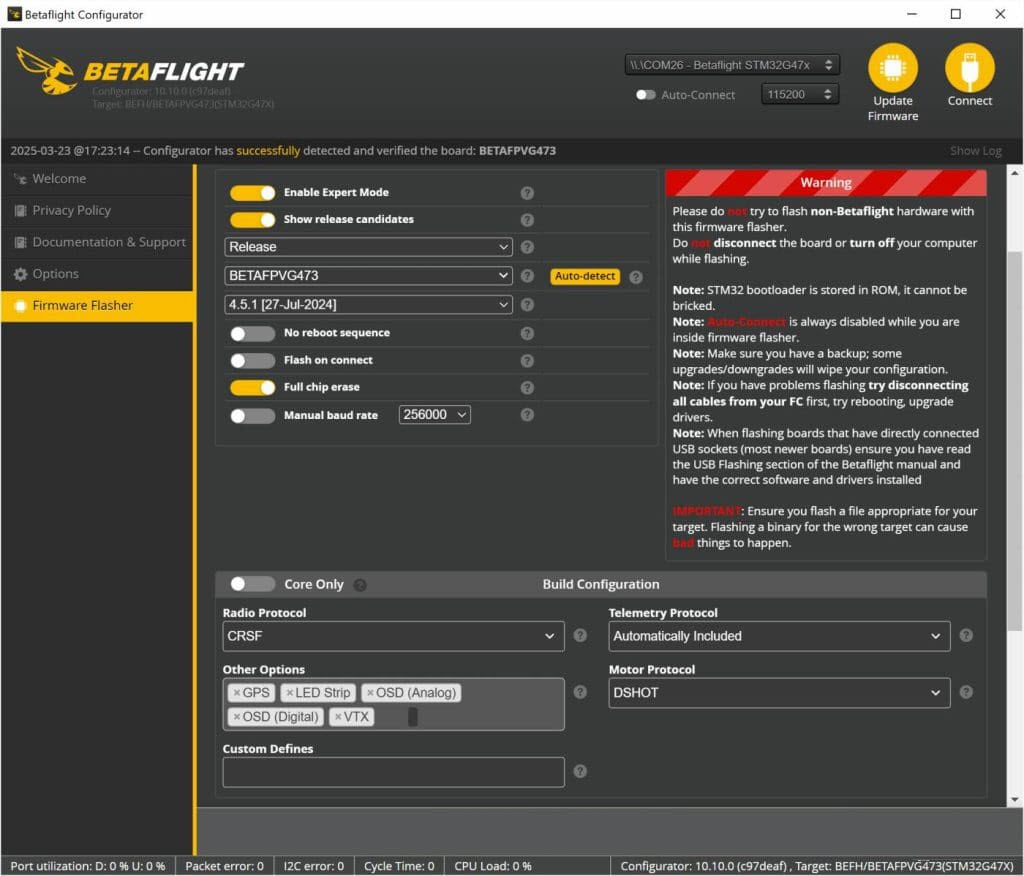
Task: Click the Other Options tag input area
Action: click(x=393, y=704)
